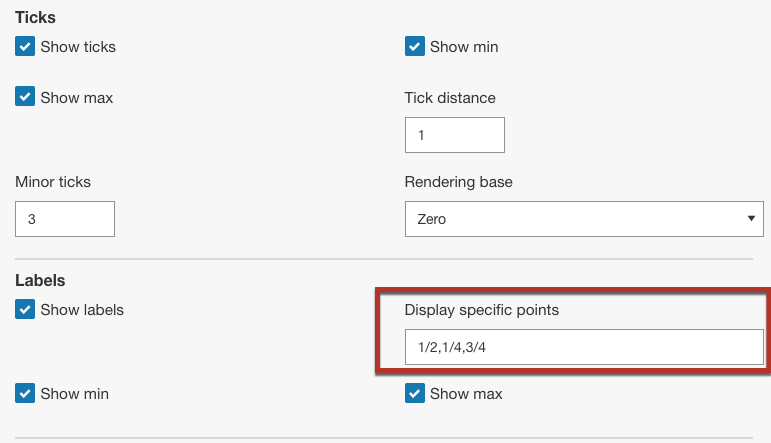
Task: Click the Labels section heading
Action: point(40,281)
